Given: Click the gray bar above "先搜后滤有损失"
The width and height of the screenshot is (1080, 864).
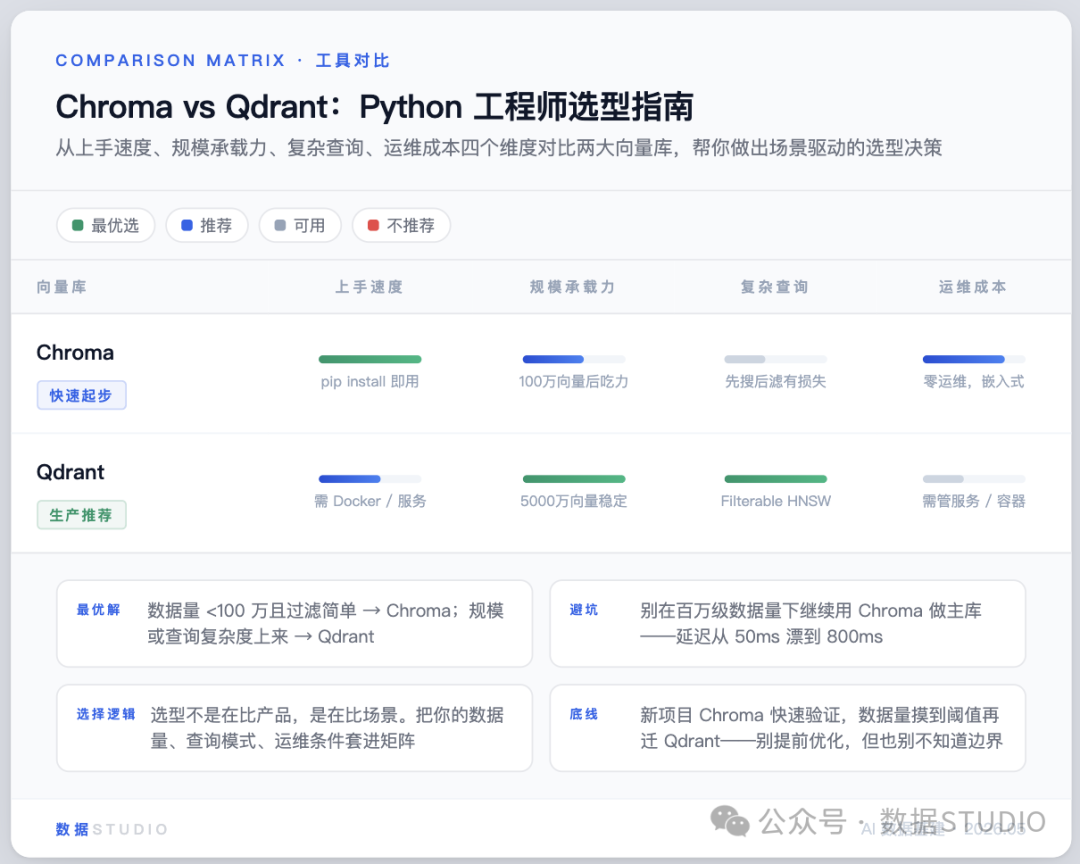Looking at the screenshot, I should [x=776, y=359].
